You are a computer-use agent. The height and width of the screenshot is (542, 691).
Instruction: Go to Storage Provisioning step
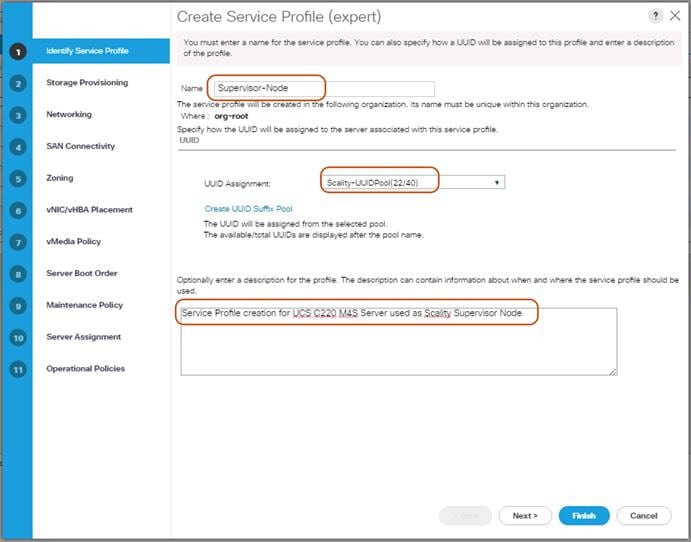(x=87, y=83)
